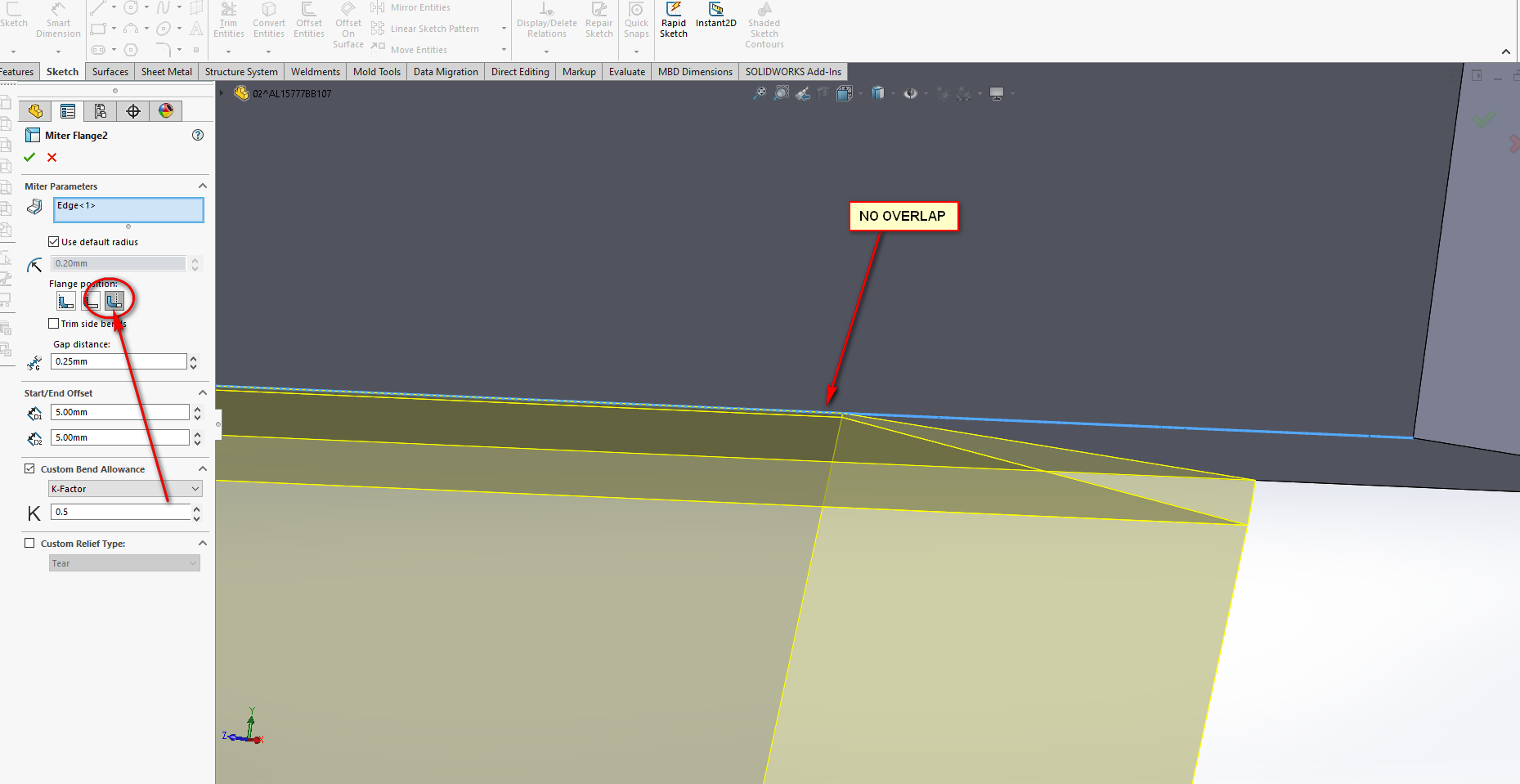Viewport: 1520px width, 784px height.
Task: Open Miter Flange help question mark
Action: click(198, 135)
